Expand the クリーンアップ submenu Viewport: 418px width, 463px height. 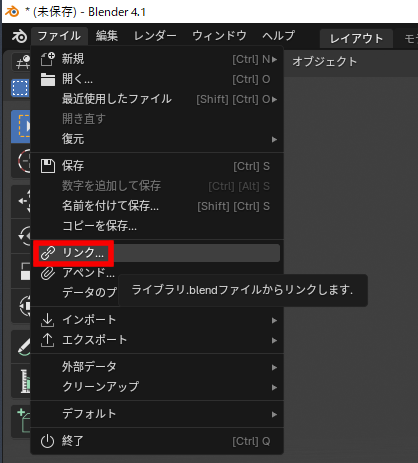(x=157, y=387)
